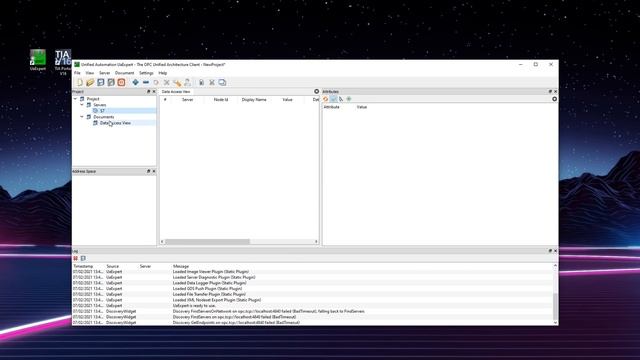Viewport: 640px width, 360px height.
Task: Click scroll up arrow in Log panel
Action: pos(555,266)
